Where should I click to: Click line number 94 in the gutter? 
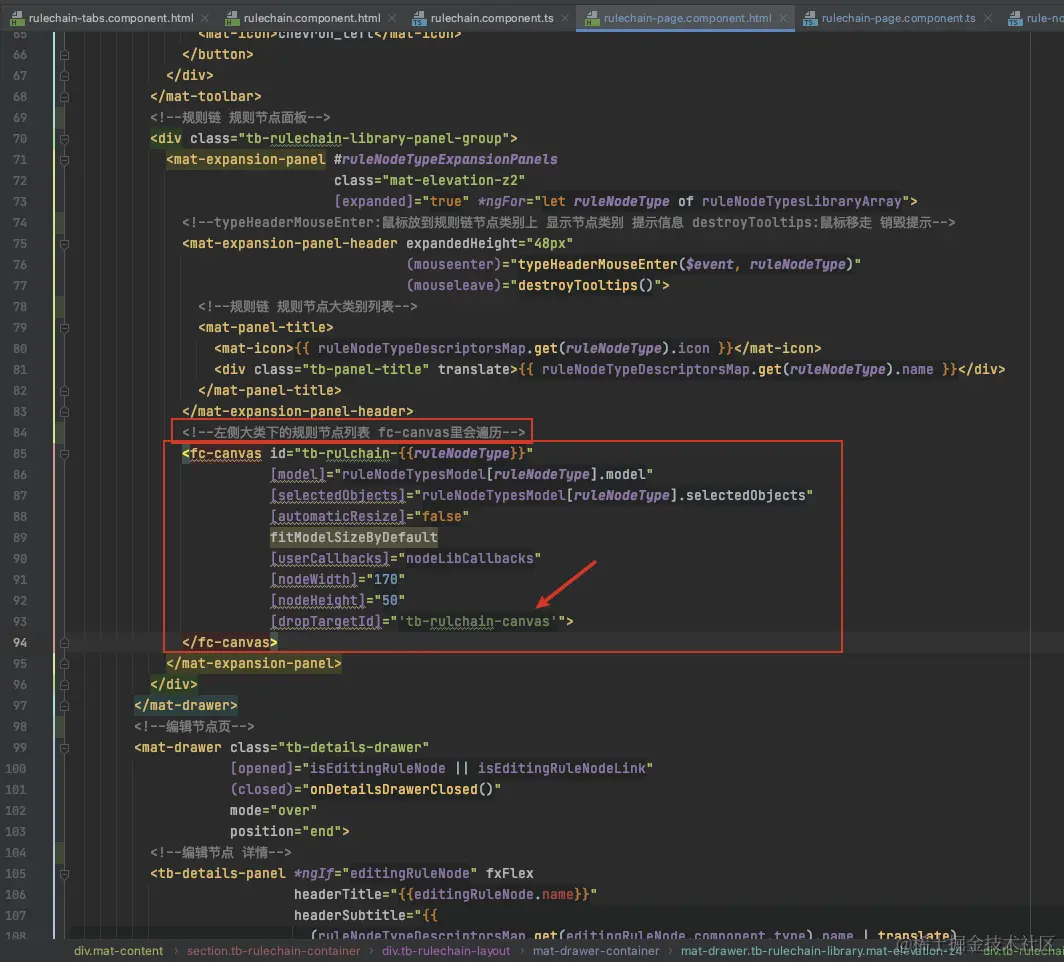coord(19,642)
